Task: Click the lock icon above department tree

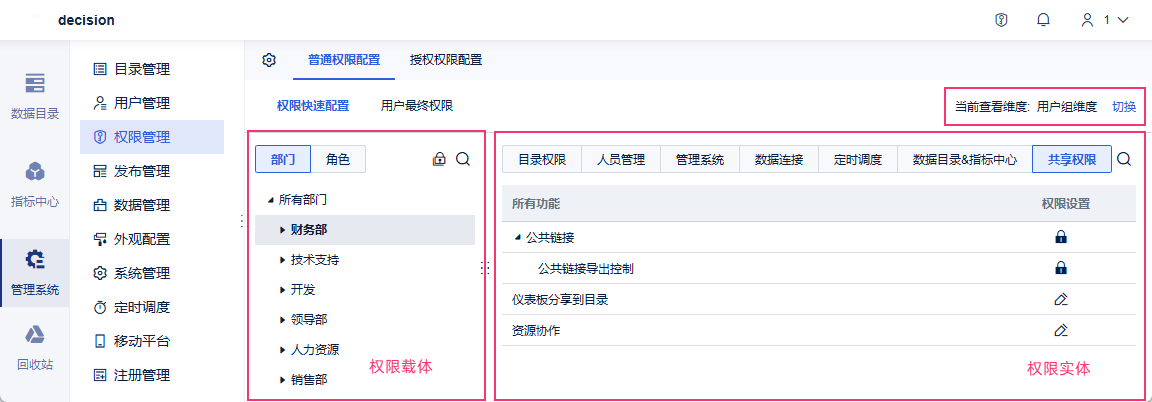Action: (439, 159)
